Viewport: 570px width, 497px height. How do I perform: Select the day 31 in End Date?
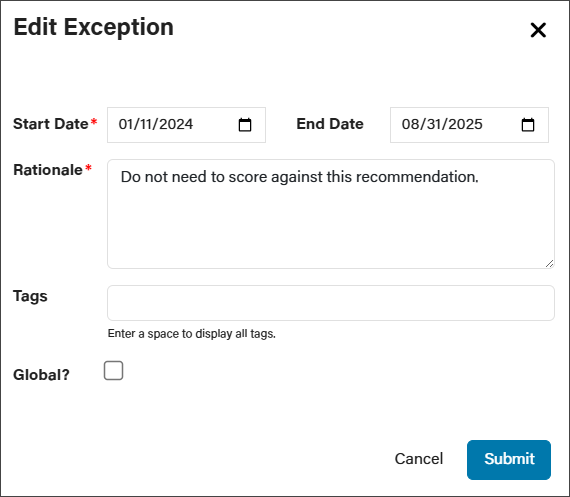click(x=429, y=124)
